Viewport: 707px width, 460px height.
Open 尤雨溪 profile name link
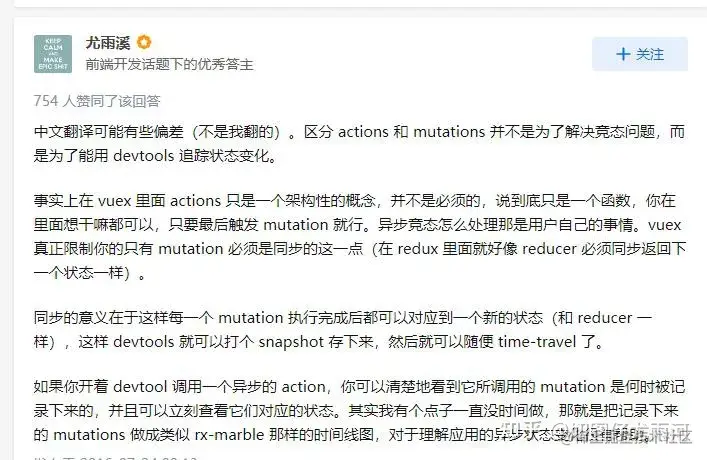108,43
